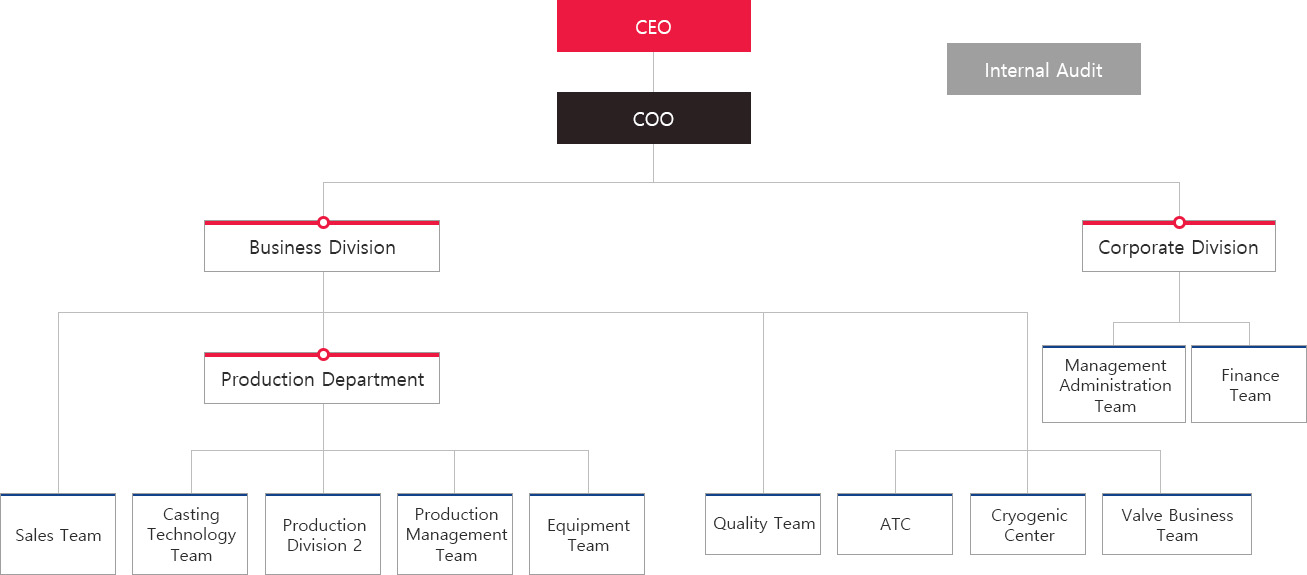Open the Cryogenic Center box

point(1028,524)
